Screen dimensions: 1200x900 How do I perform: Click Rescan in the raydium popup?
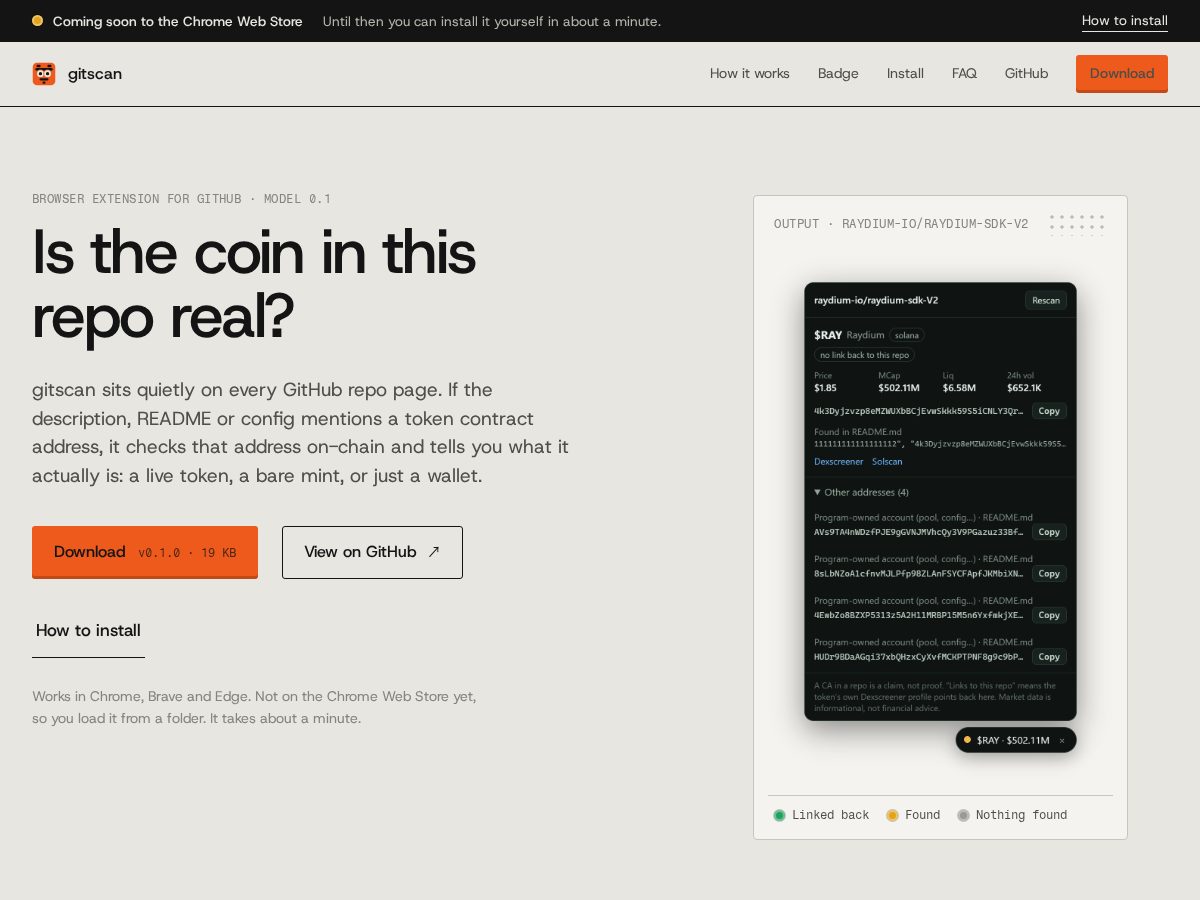tap(1046, 300)
